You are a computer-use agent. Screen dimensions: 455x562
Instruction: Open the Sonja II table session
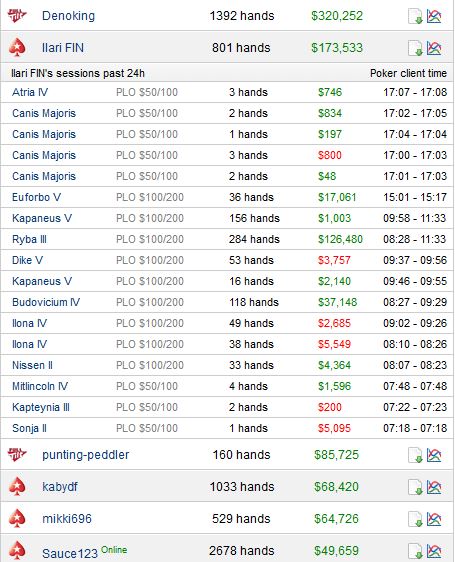29,428
